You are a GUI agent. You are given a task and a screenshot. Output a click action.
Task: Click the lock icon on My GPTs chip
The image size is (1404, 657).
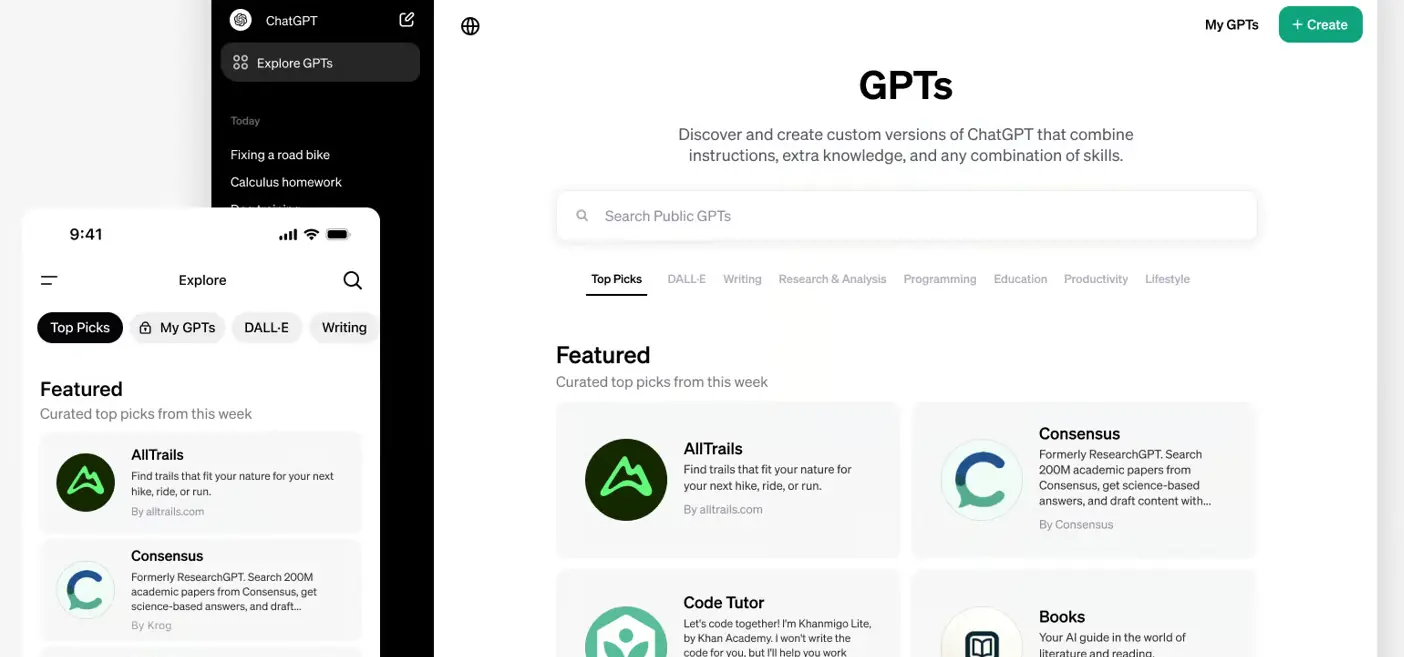(145, 328)
